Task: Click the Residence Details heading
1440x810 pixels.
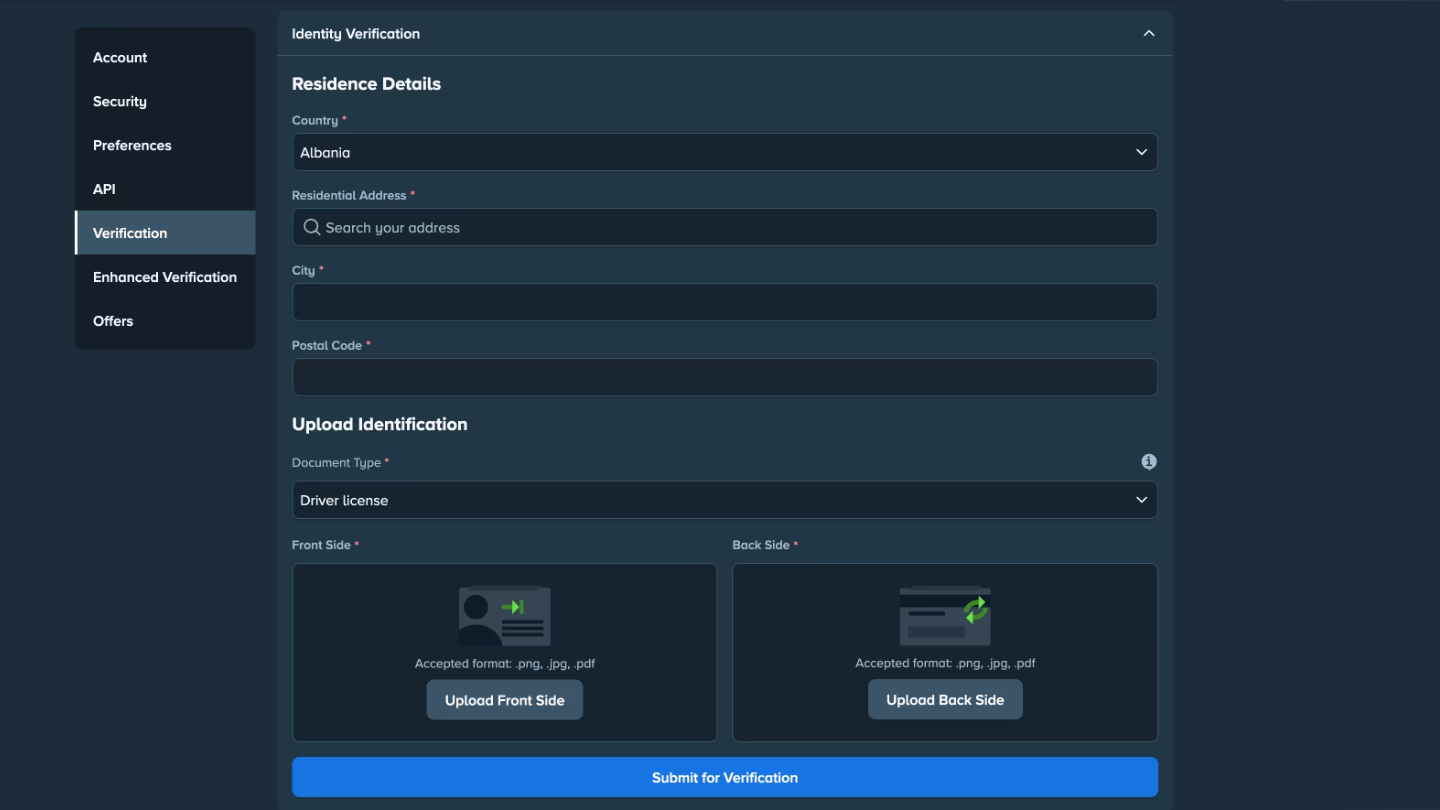Action: tap(366, 84)
